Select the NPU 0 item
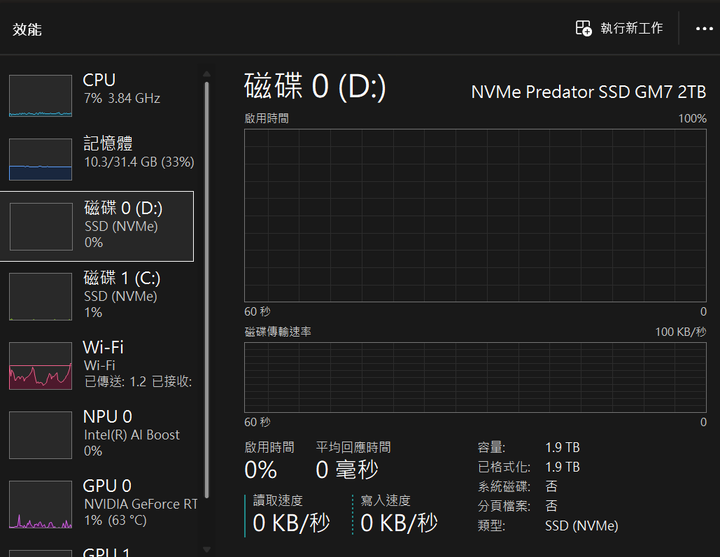 coord(97,435)
